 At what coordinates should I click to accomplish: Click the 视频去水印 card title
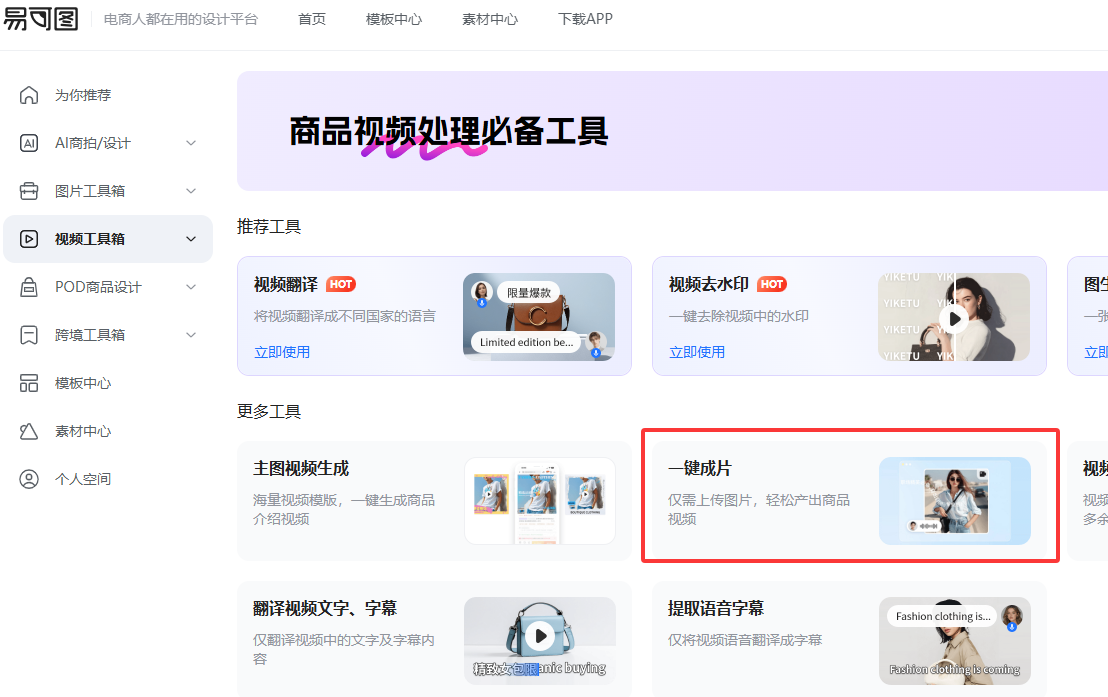(708, 284)
